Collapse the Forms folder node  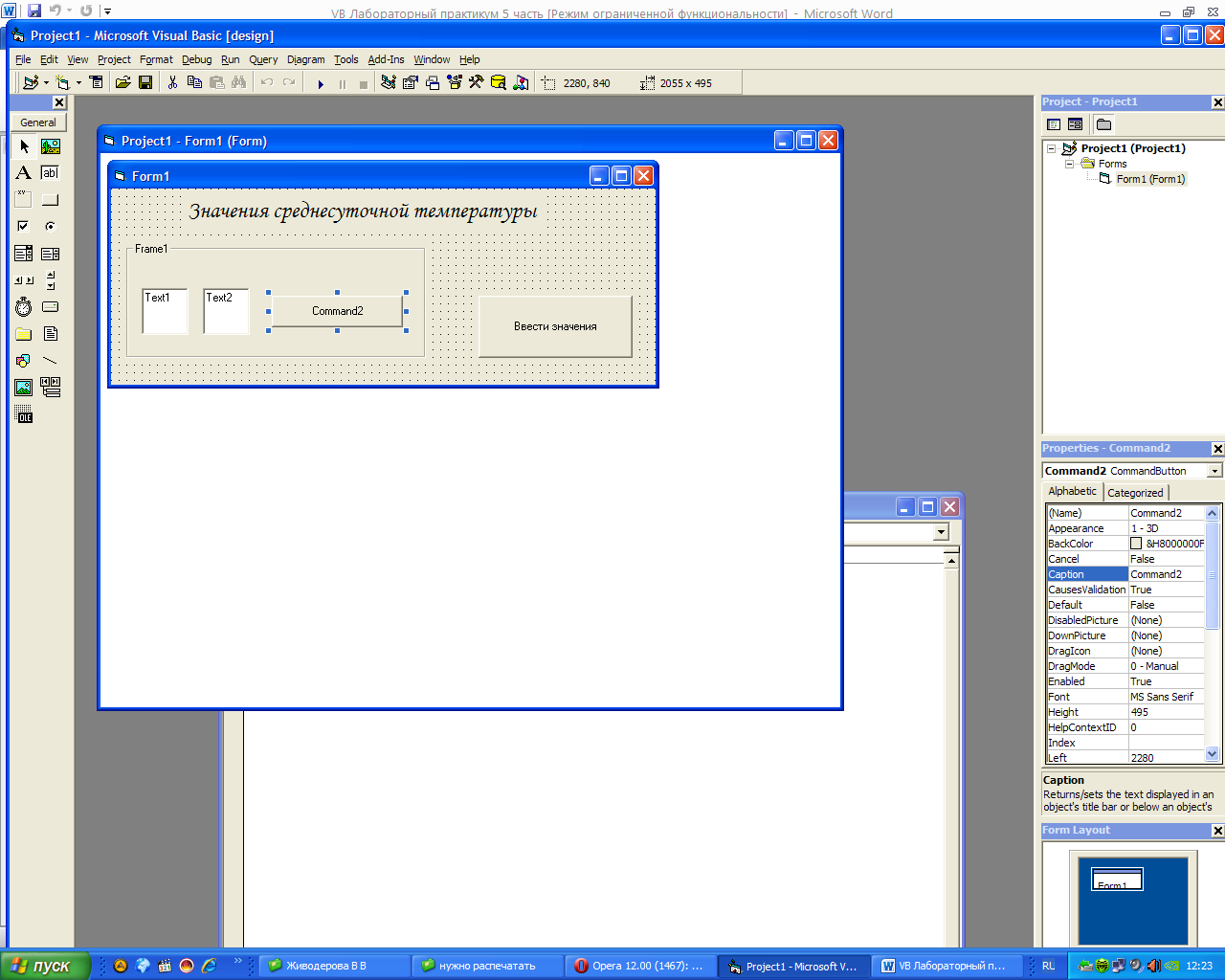[1070, 164]
